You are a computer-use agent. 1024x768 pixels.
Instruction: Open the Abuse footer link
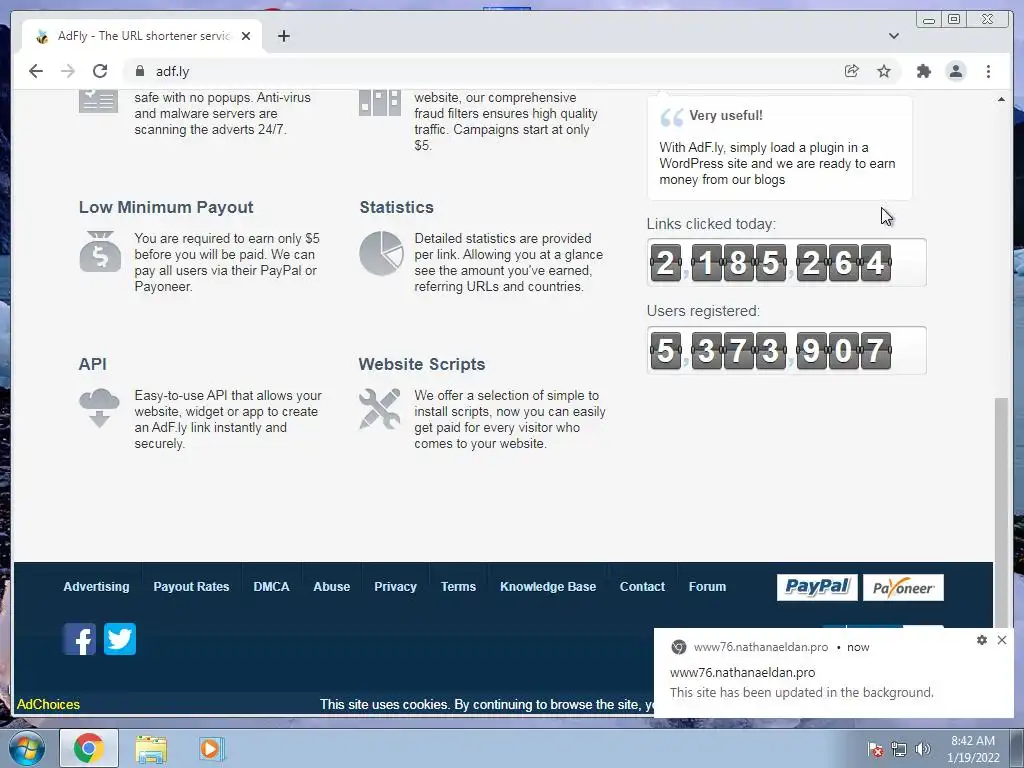click(331, 586)
